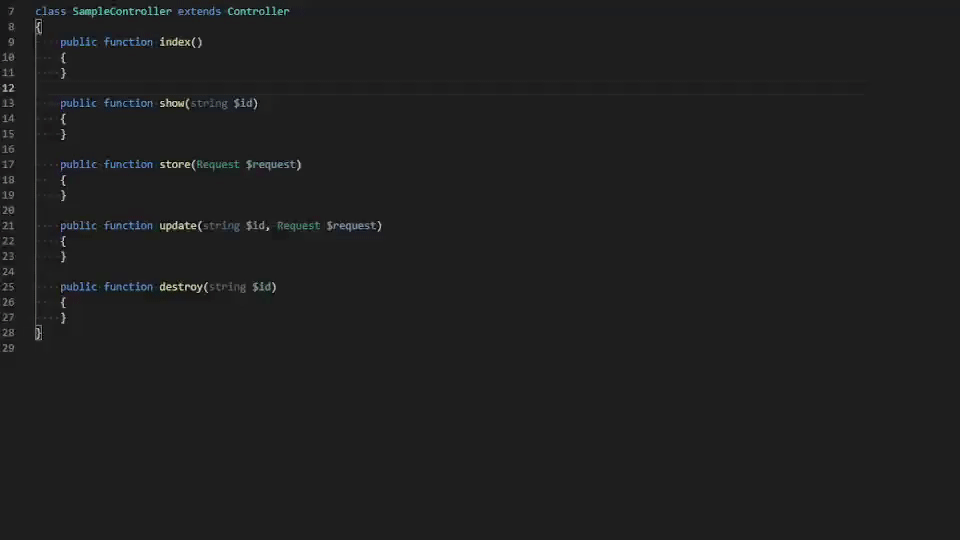The width and height of the screenshot is (960, 540).
Task: Click the class keyword on line 7
Action: pyautogui.click(x=51, y=11)
